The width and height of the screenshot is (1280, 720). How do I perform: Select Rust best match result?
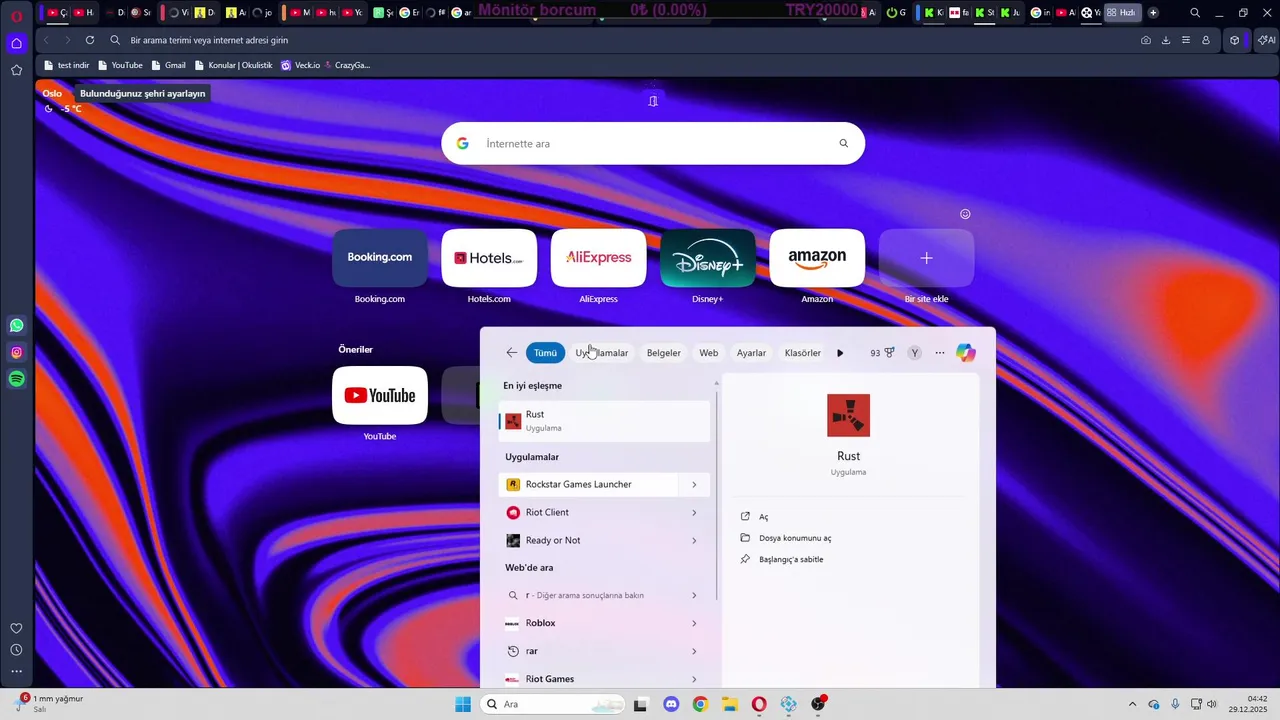coord(604,421)
